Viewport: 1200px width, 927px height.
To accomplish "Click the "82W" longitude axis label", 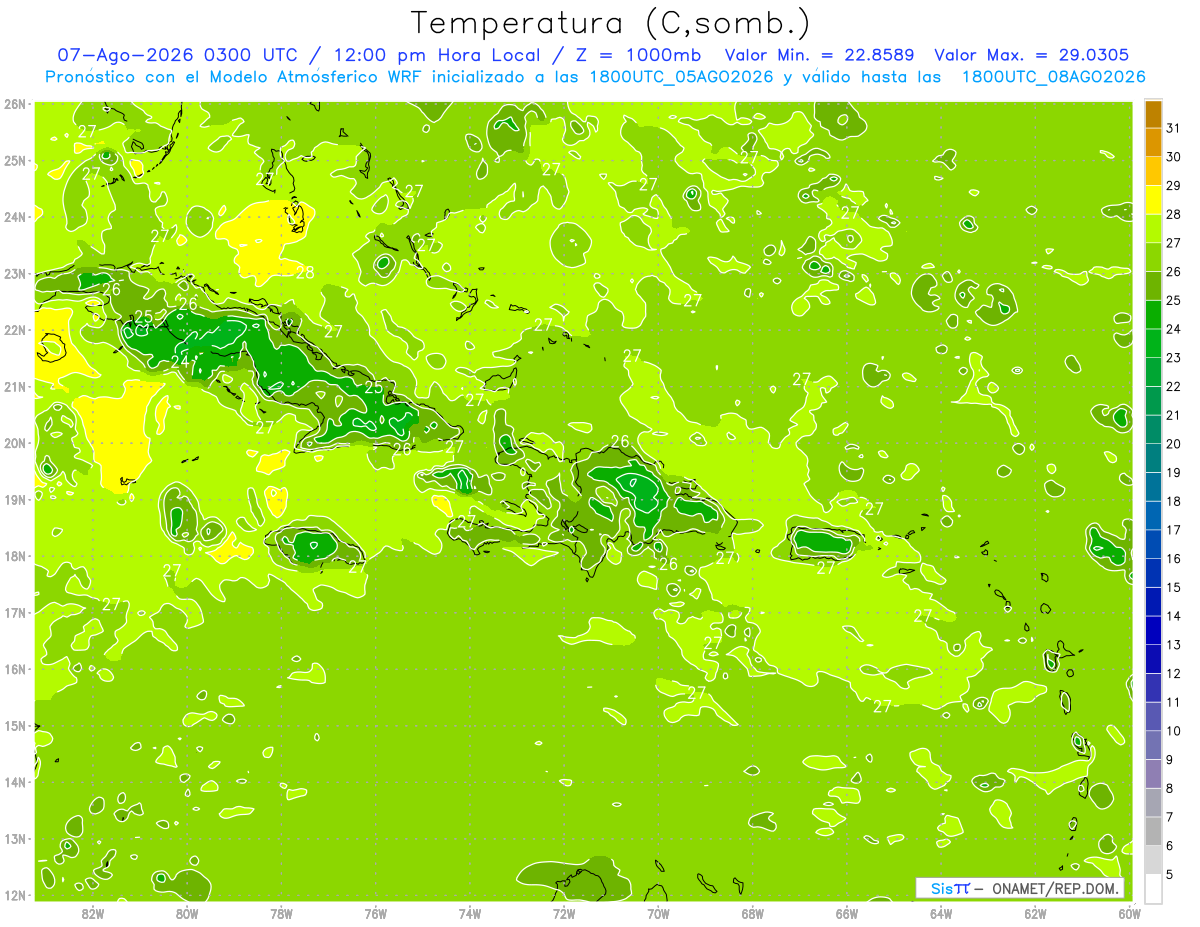I will tap(93, 914).
